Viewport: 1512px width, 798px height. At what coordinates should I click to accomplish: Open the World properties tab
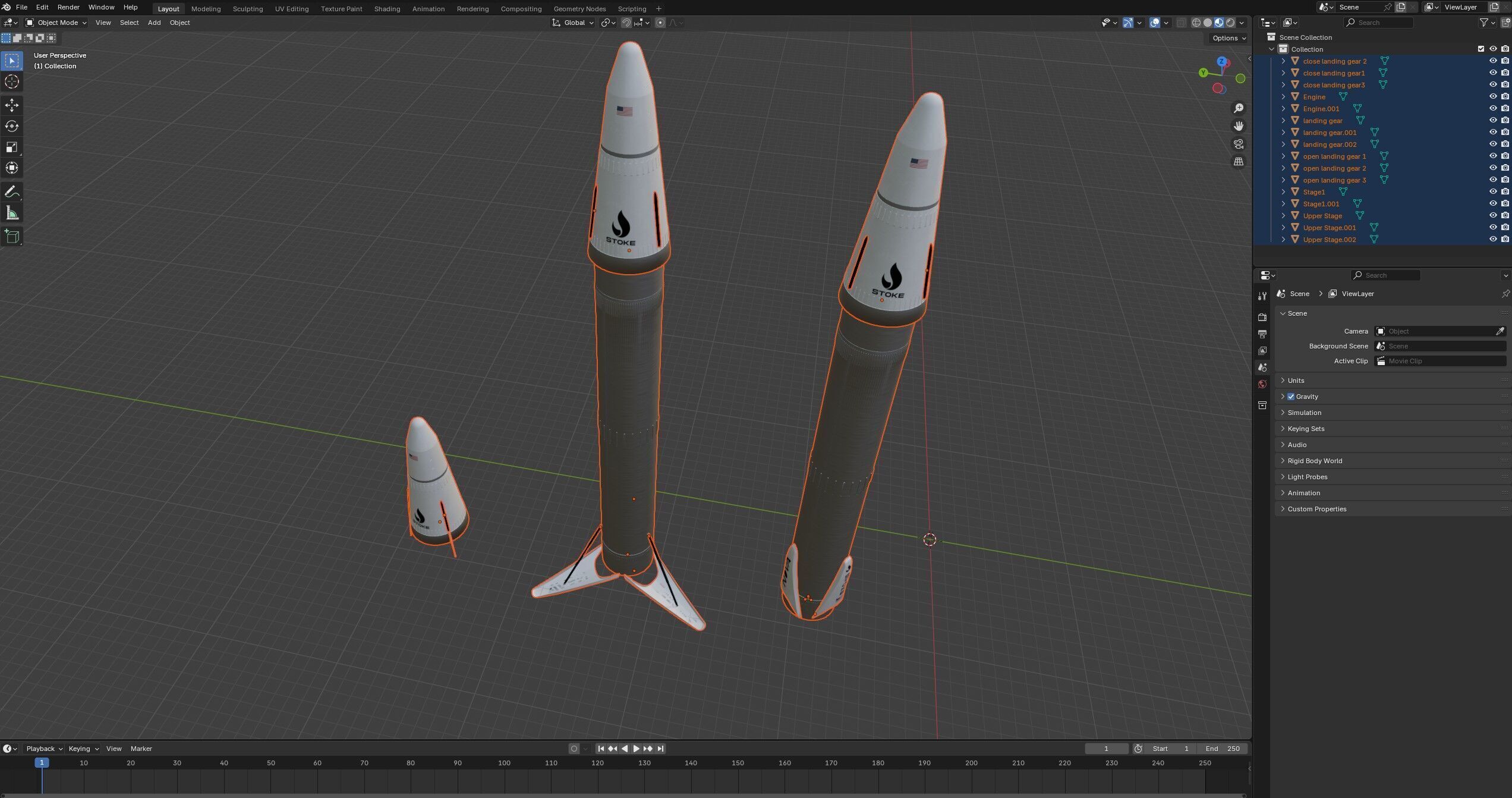coord(1262,384)
